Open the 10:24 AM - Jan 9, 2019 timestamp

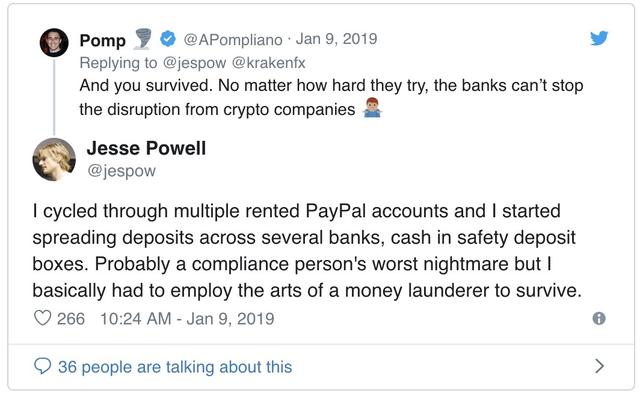[187, 319]
